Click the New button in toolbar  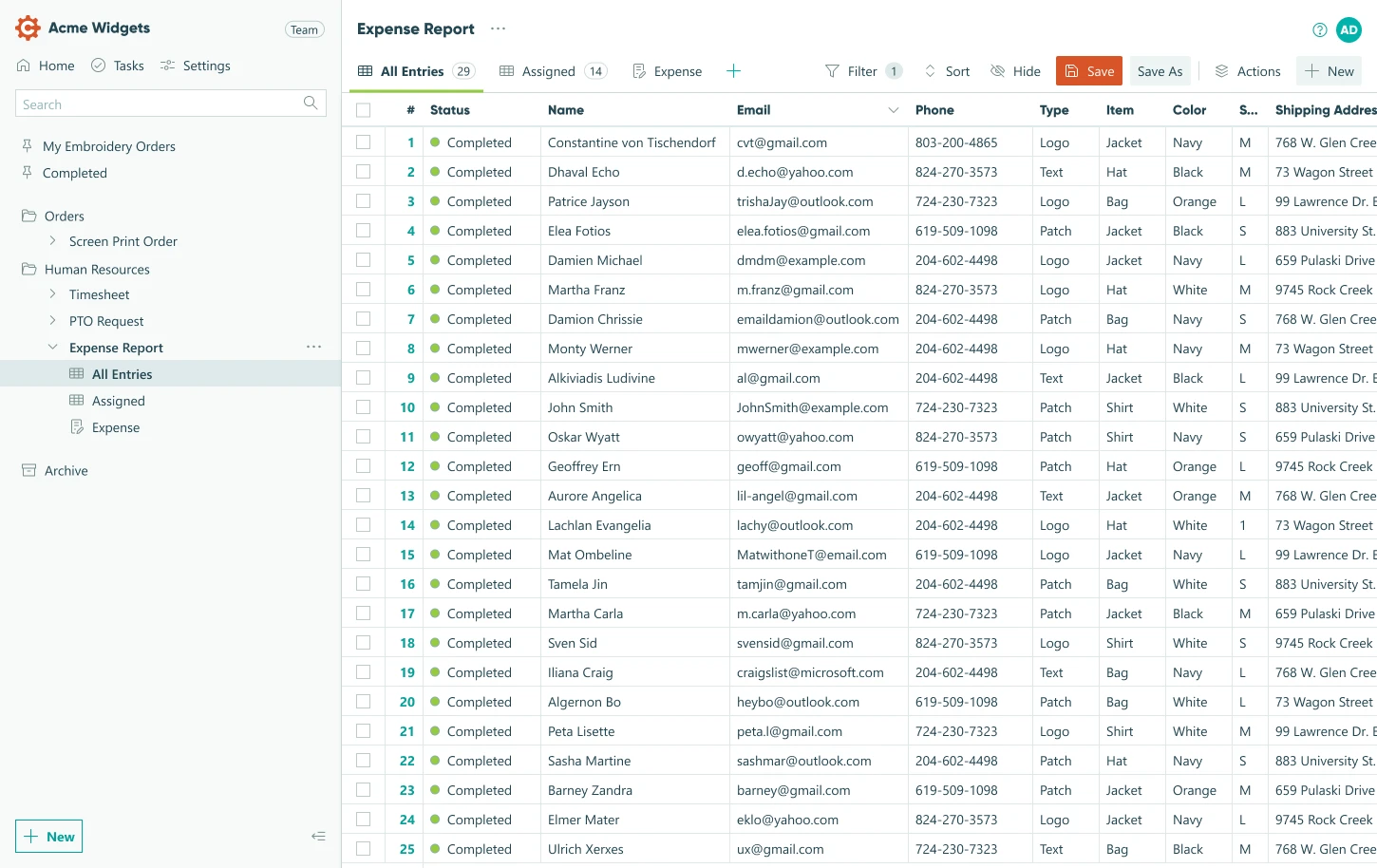point(1330,71)
